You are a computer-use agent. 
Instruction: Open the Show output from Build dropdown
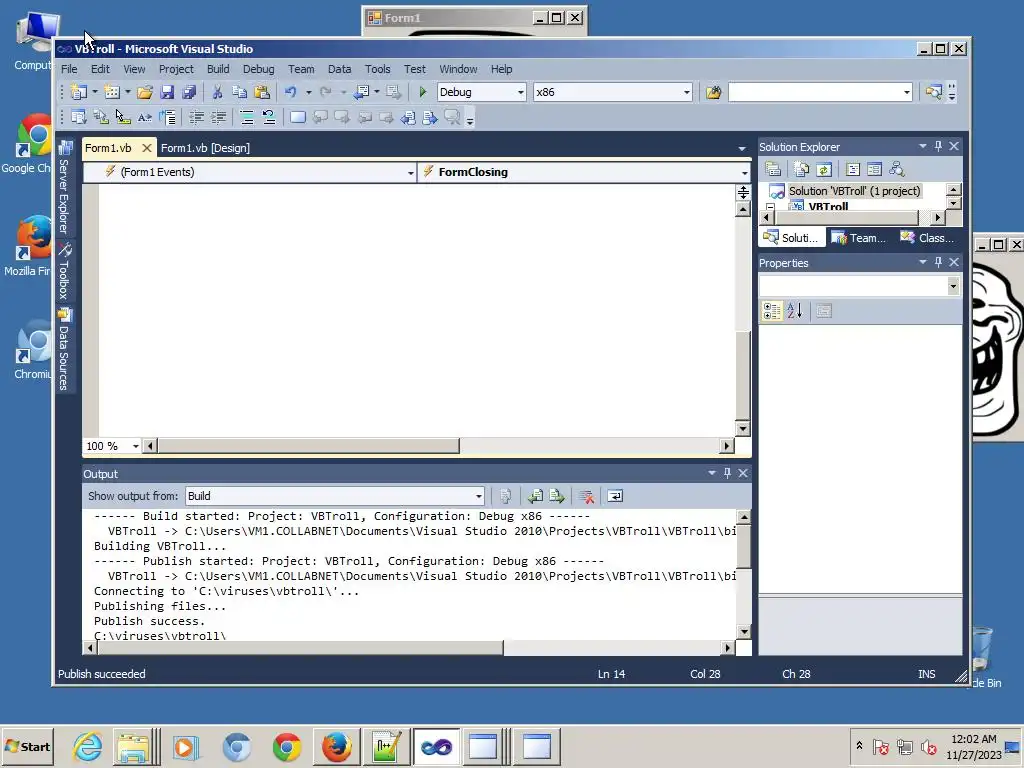click(x=479, y=496)
